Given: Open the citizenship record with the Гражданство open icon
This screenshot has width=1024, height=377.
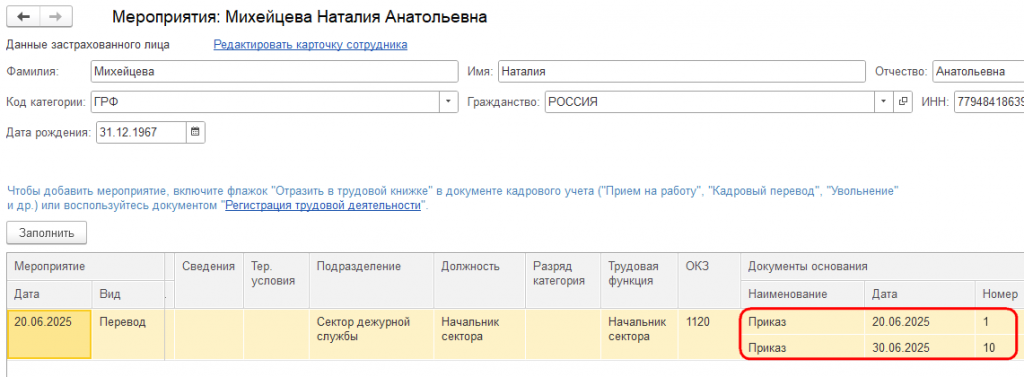Looking at the screenshot, I should [x=903, y=102].
